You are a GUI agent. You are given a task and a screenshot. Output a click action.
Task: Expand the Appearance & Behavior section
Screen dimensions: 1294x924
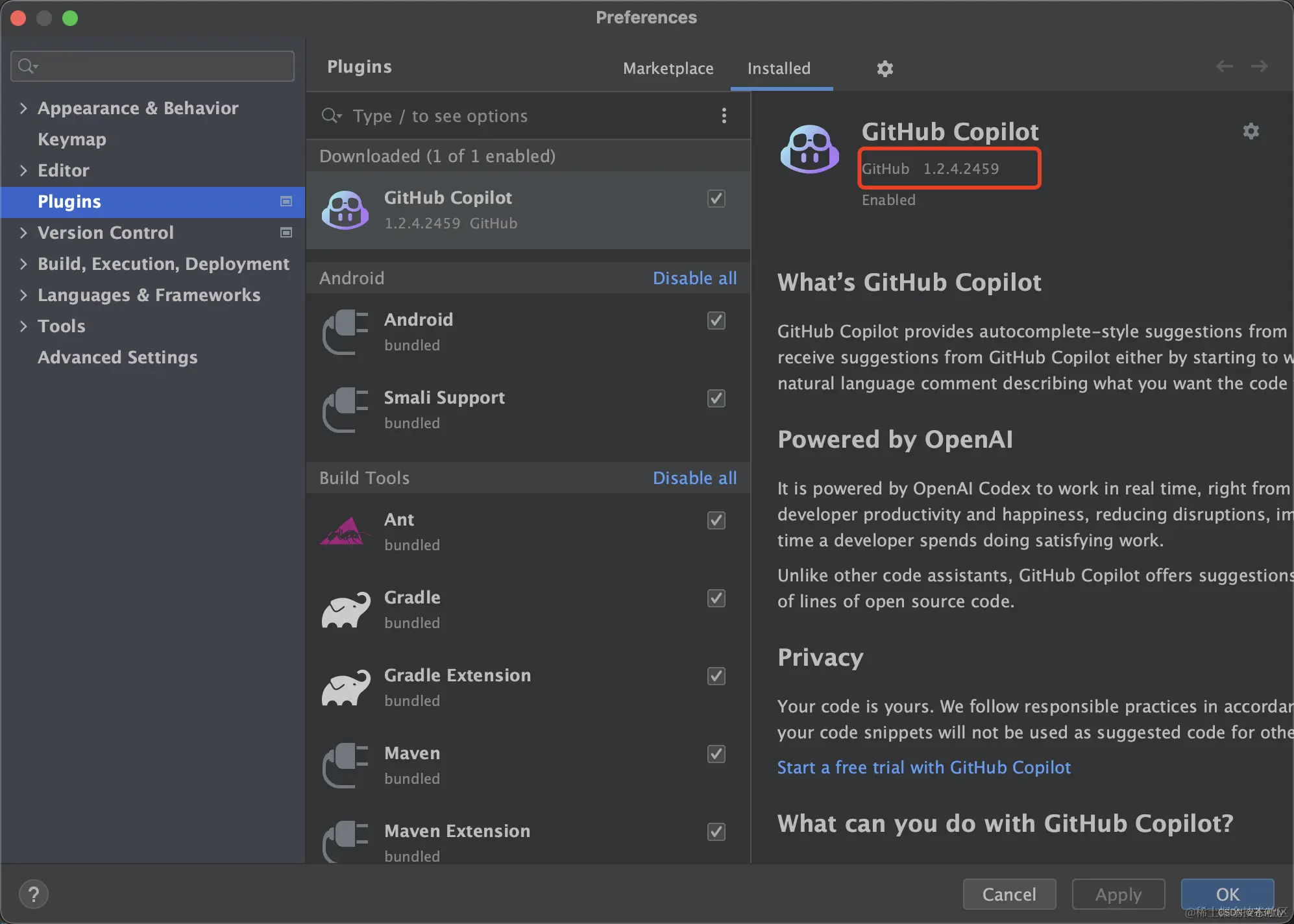coord(23,108)
